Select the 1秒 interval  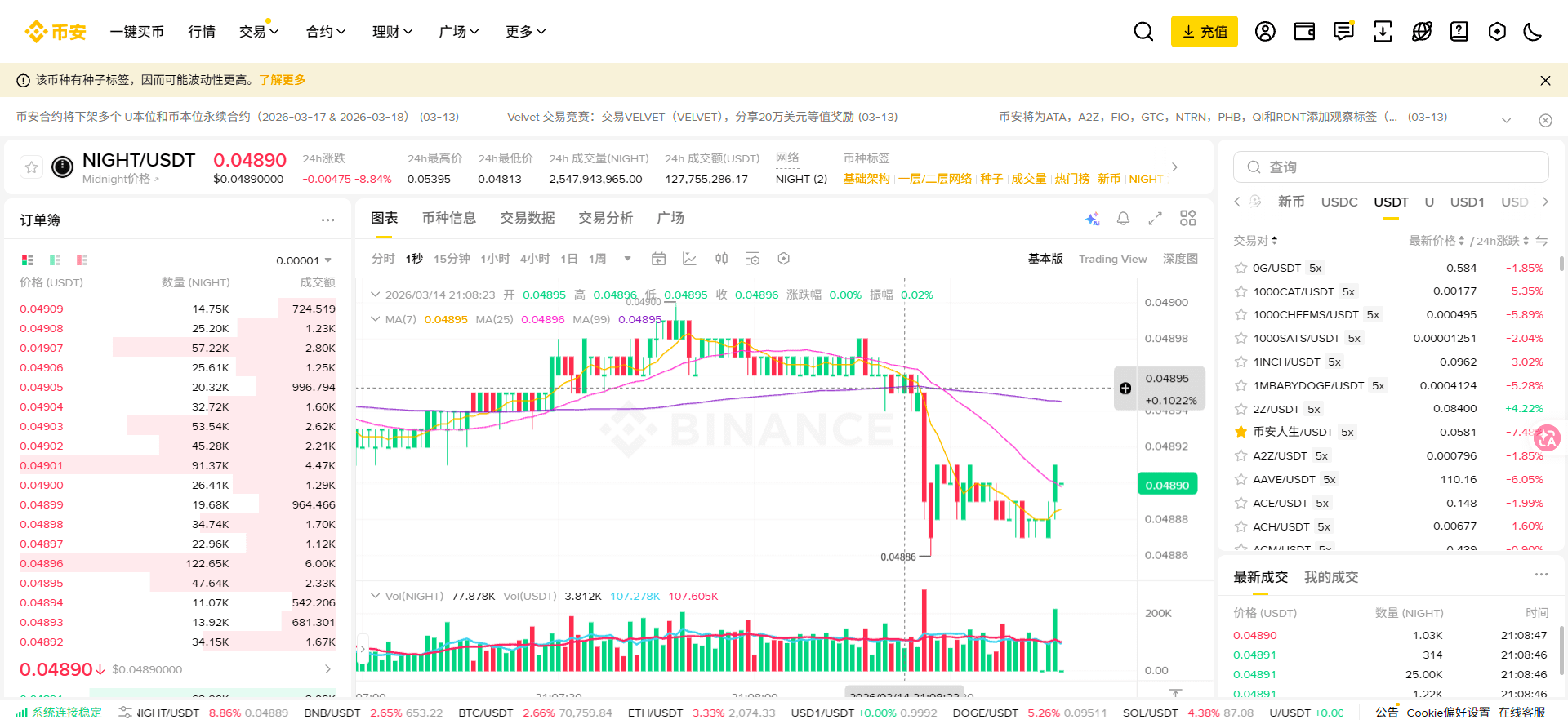414,259
